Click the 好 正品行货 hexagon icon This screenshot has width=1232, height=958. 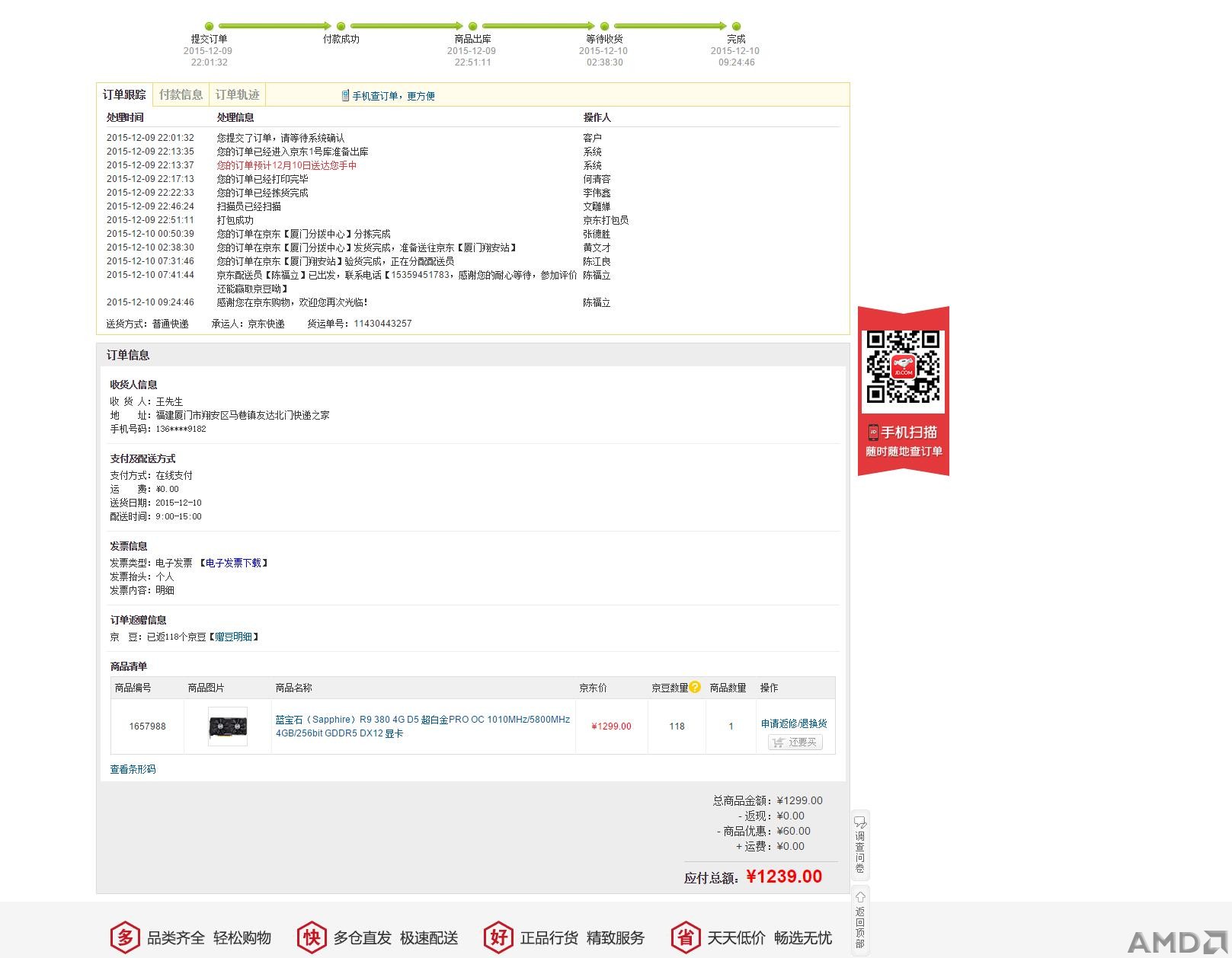click(498, 937)
